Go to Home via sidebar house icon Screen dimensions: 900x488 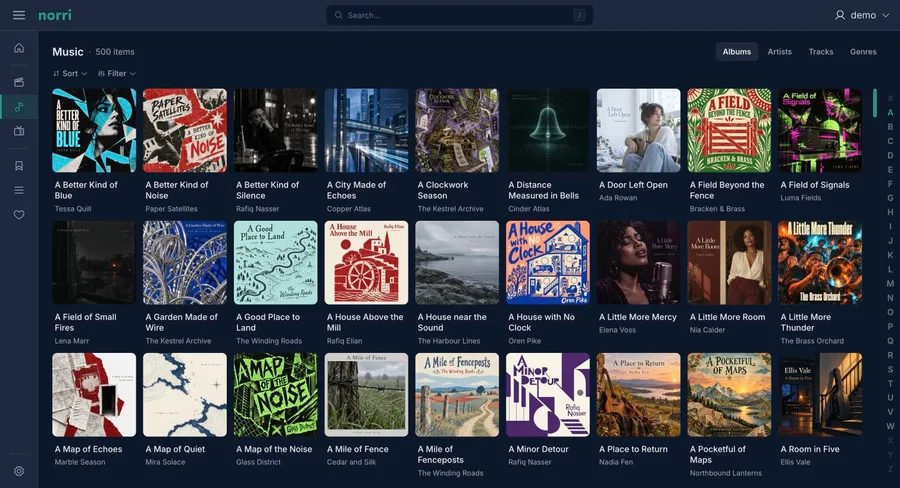(19, 48)
